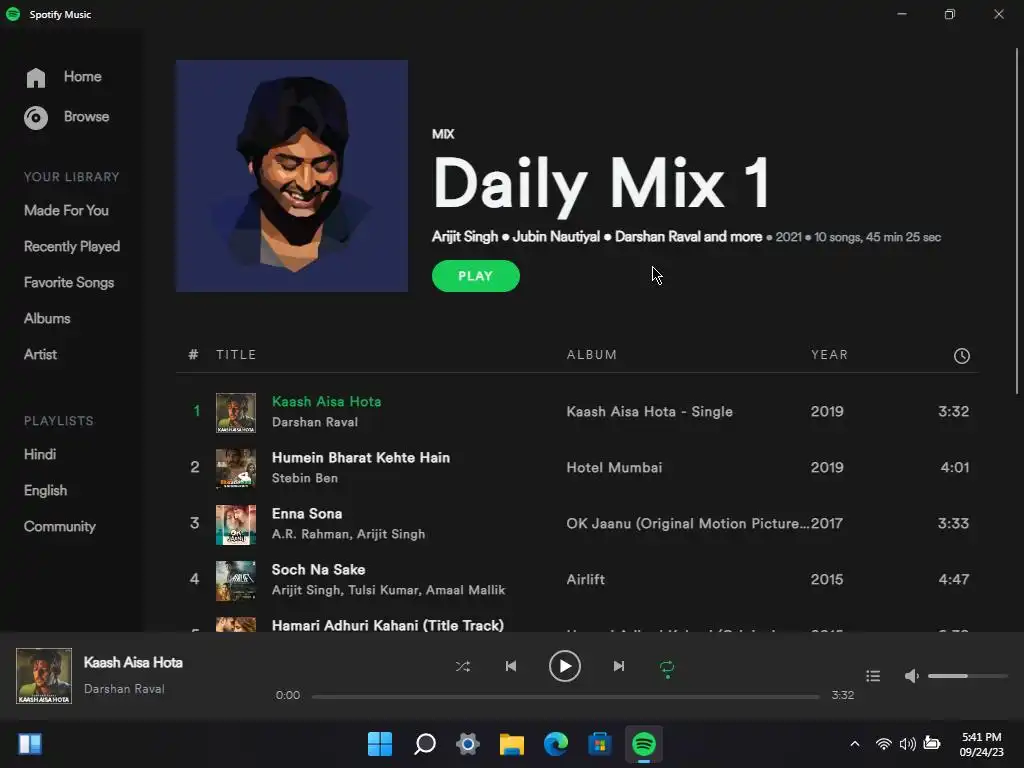The width and height of the screenshot is (1024, 768).
Task: Select song Soch Na Sake
Action: (x=318, y=569)
